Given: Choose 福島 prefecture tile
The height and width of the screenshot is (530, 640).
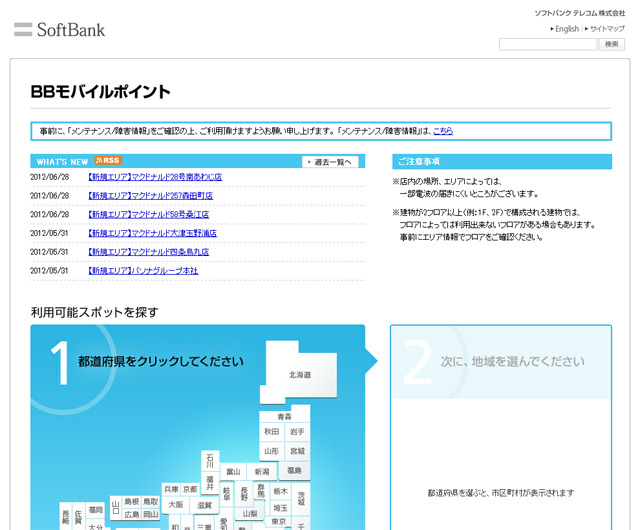Looking at the screenshot, I should [294, 470].
